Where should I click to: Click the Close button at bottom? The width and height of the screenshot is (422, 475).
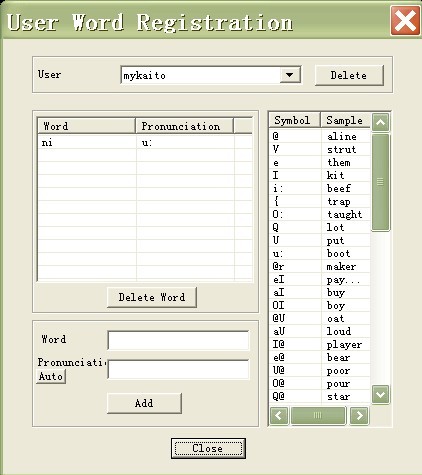[208, 448]
